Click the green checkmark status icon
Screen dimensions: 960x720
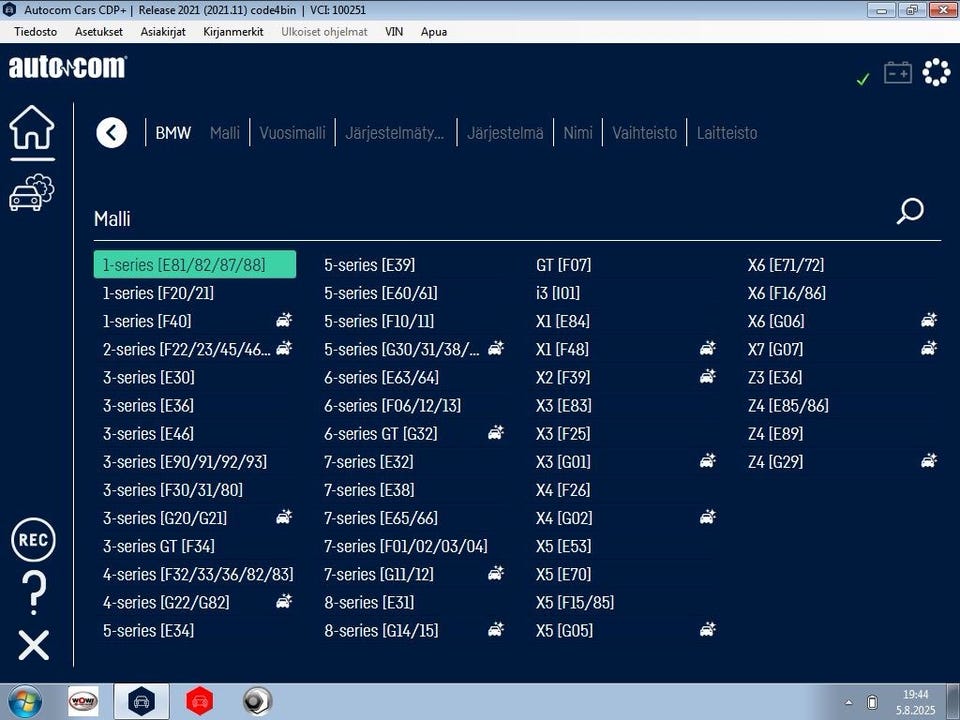click(863, 79)
